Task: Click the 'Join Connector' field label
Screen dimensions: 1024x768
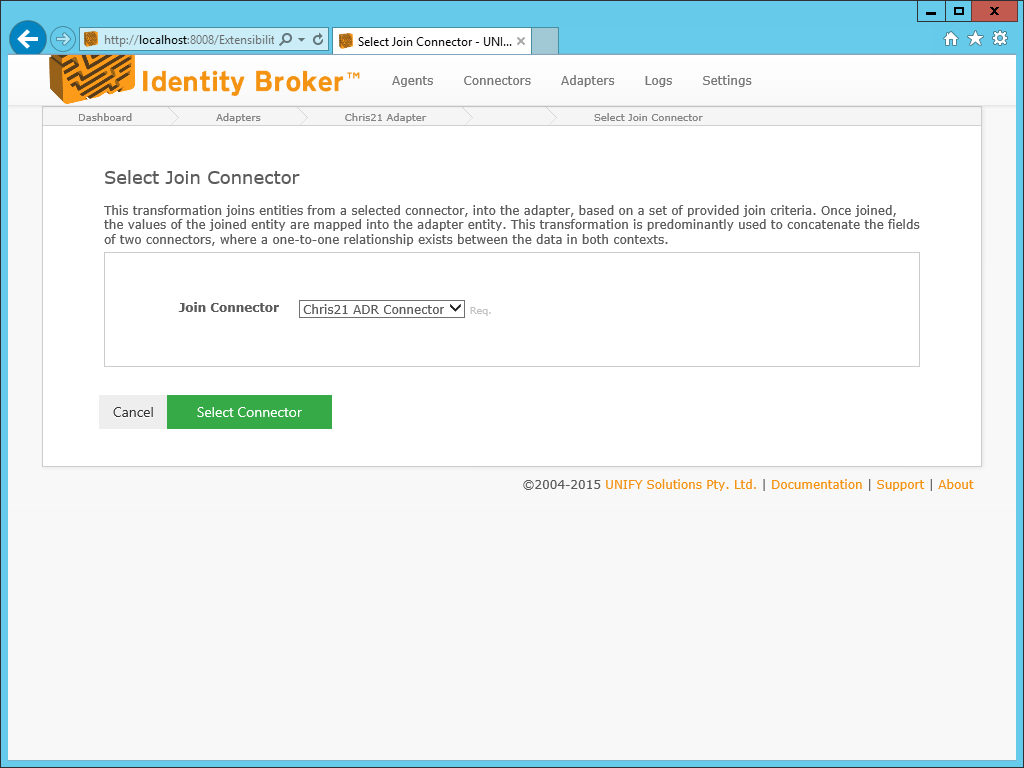Action: coord(229,308)
